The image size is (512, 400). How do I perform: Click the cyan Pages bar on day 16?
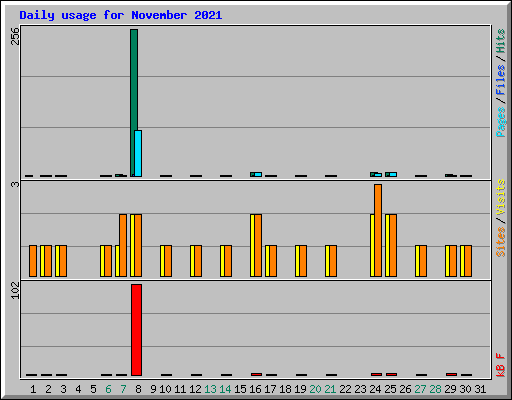258,174
